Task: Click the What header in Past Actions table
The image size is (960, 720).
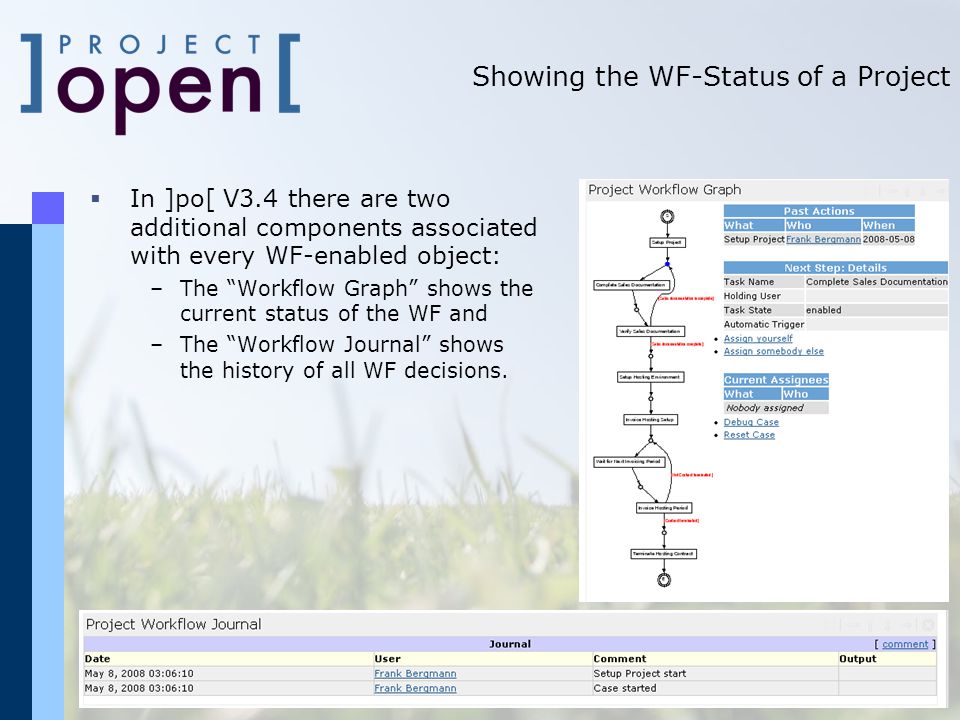Action: coord(754,225)
